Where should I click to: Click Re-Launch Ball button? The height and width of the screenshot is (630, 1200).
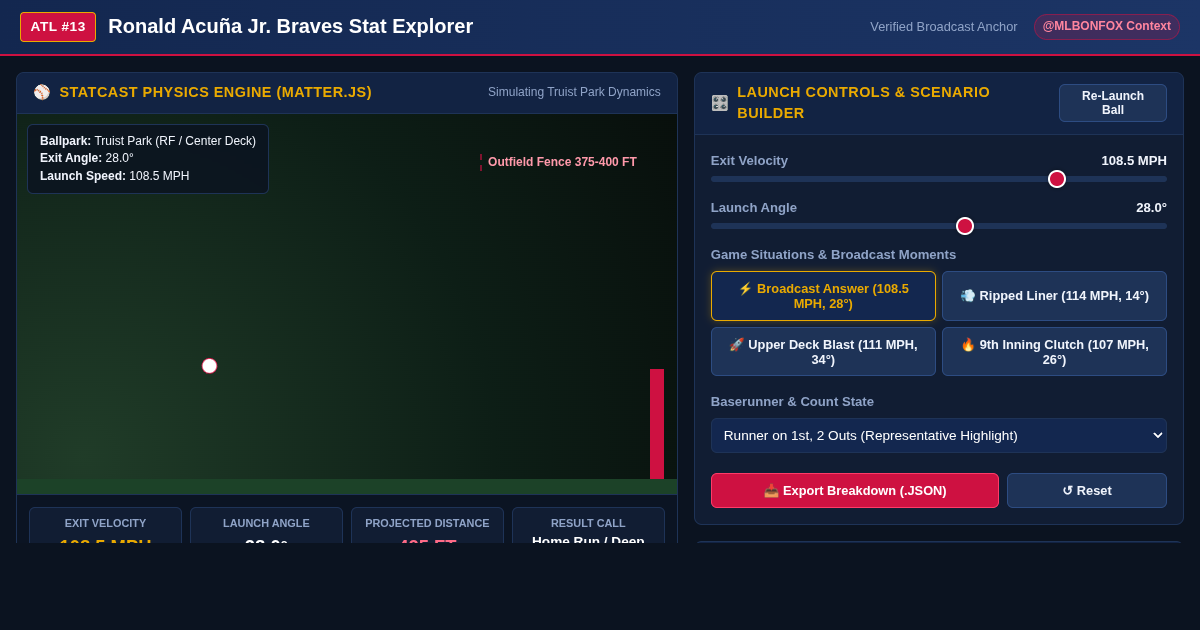tap(1113, 103)
